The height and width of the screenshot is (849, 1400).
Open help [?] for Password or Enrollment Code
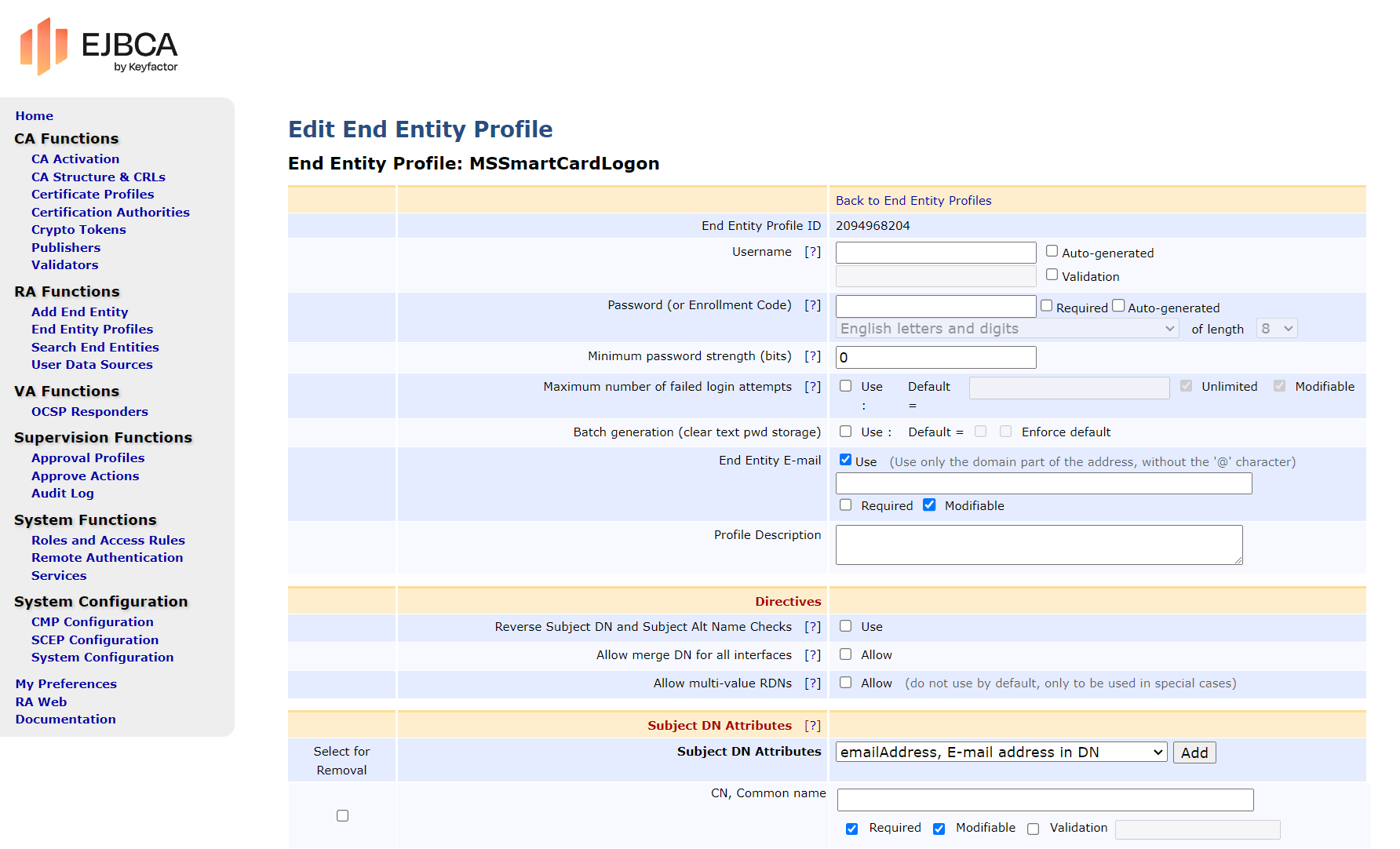812,305
